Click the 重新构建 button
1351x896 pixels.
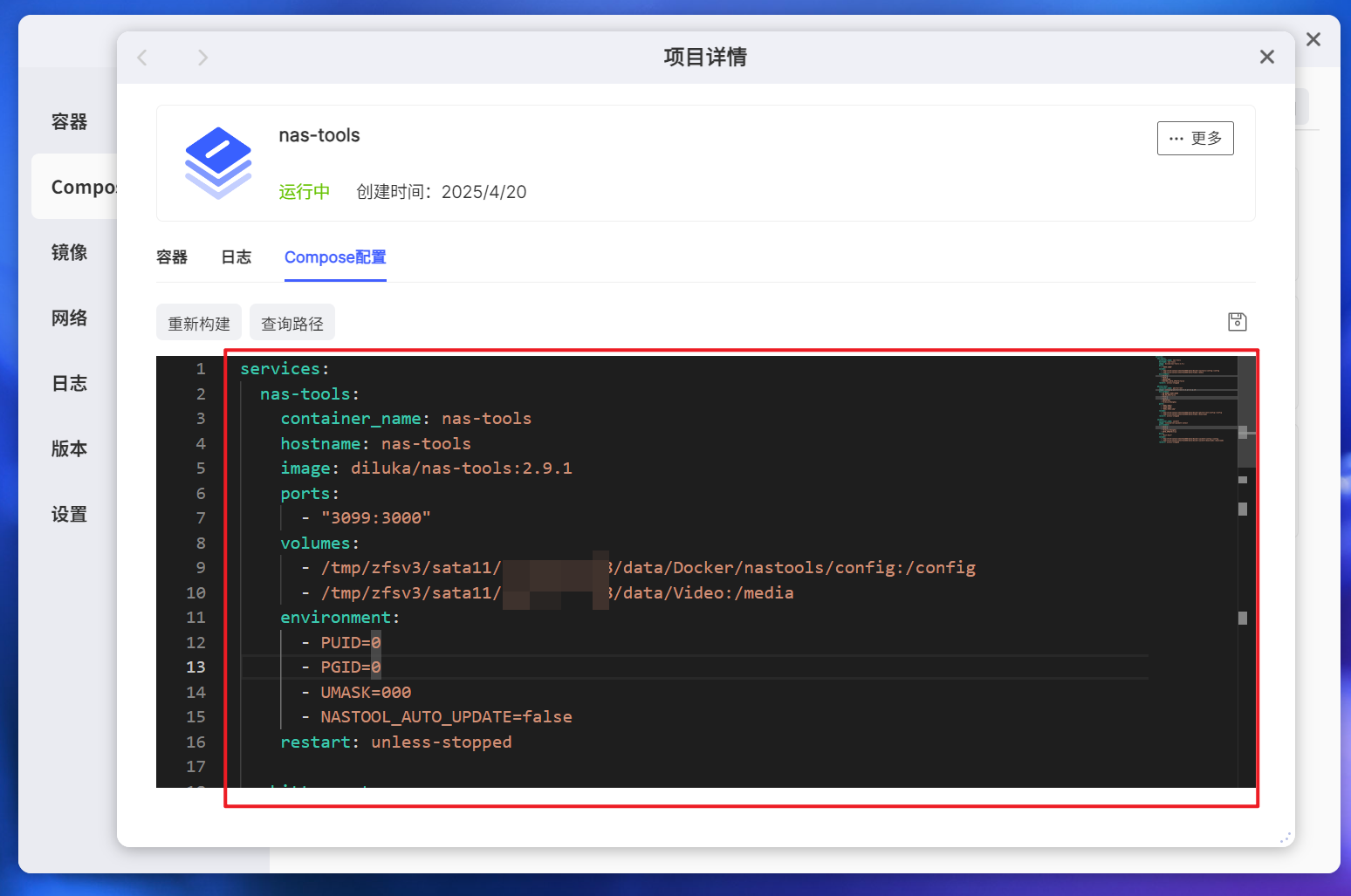[199, 324]
